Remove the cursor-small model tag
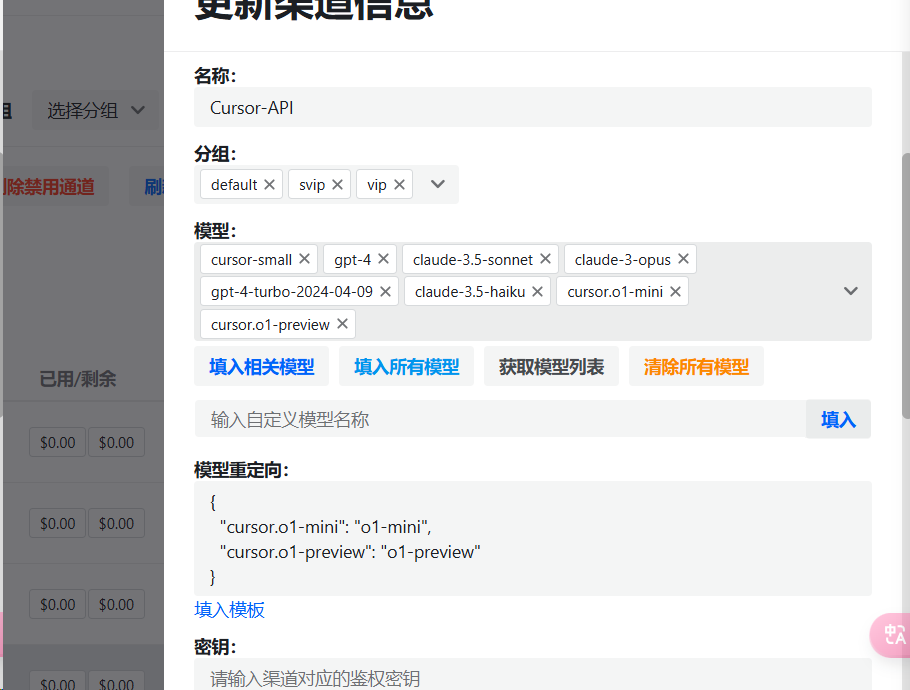Image resolution: width=910 pixels, height=690 pixels. 304,259
